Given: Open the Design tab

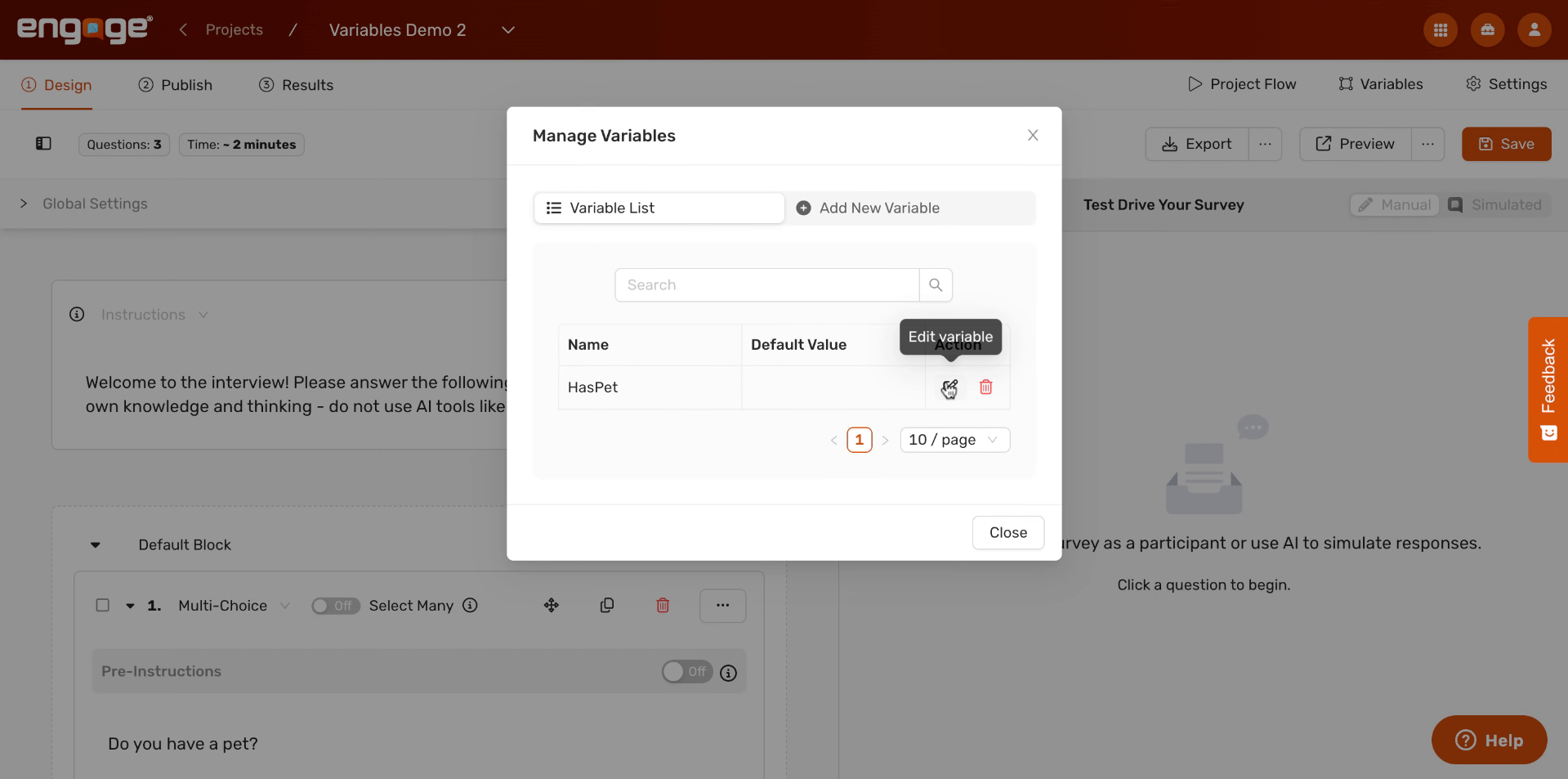Looking at the screenshot, I should click(56, 85).
